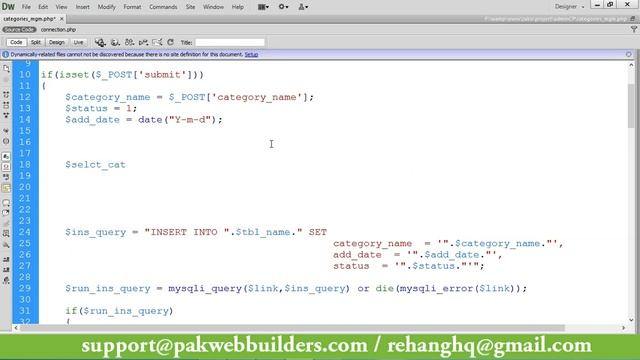
Task: Switch to Design view
Action: 57,42
